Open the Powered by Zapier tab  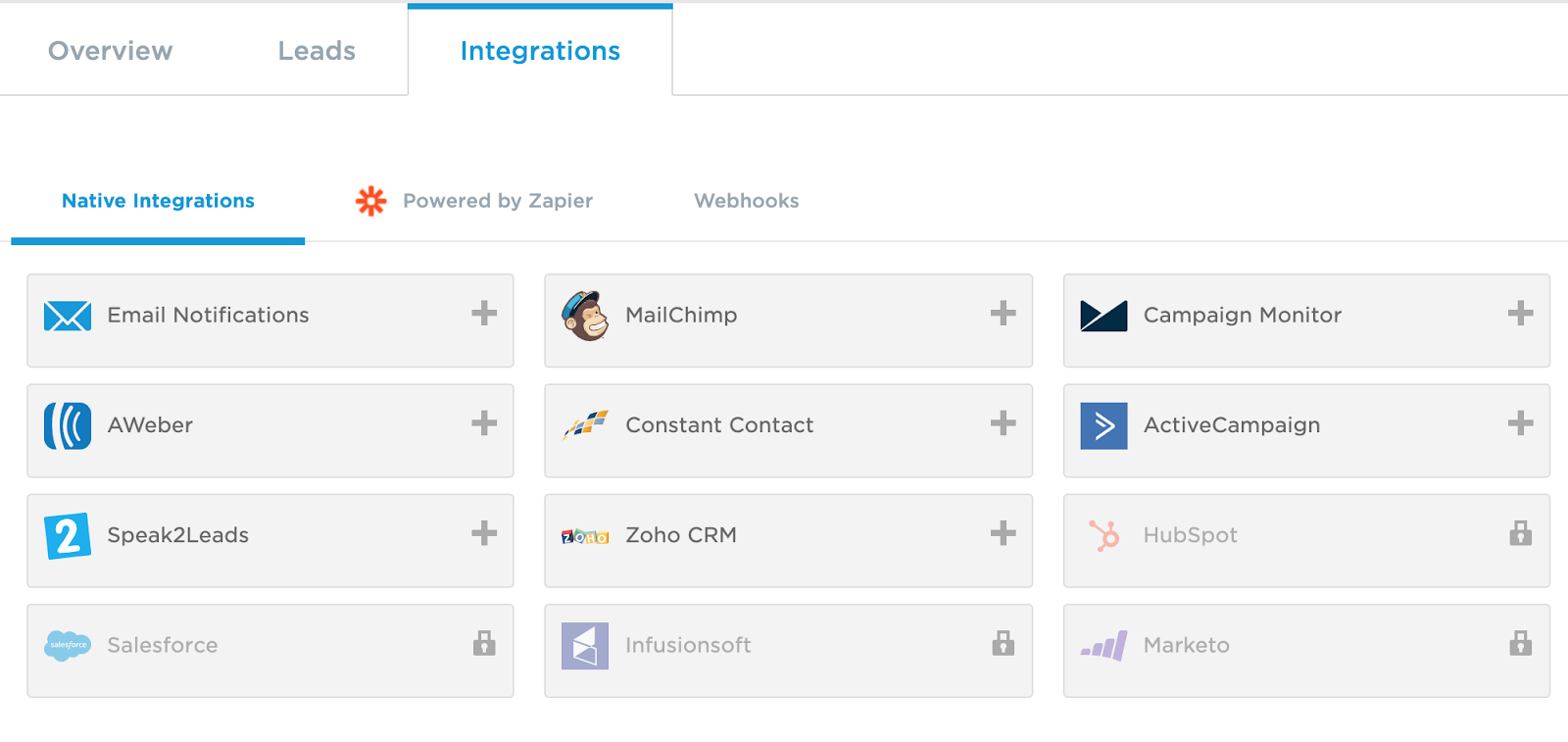point(475,201)
